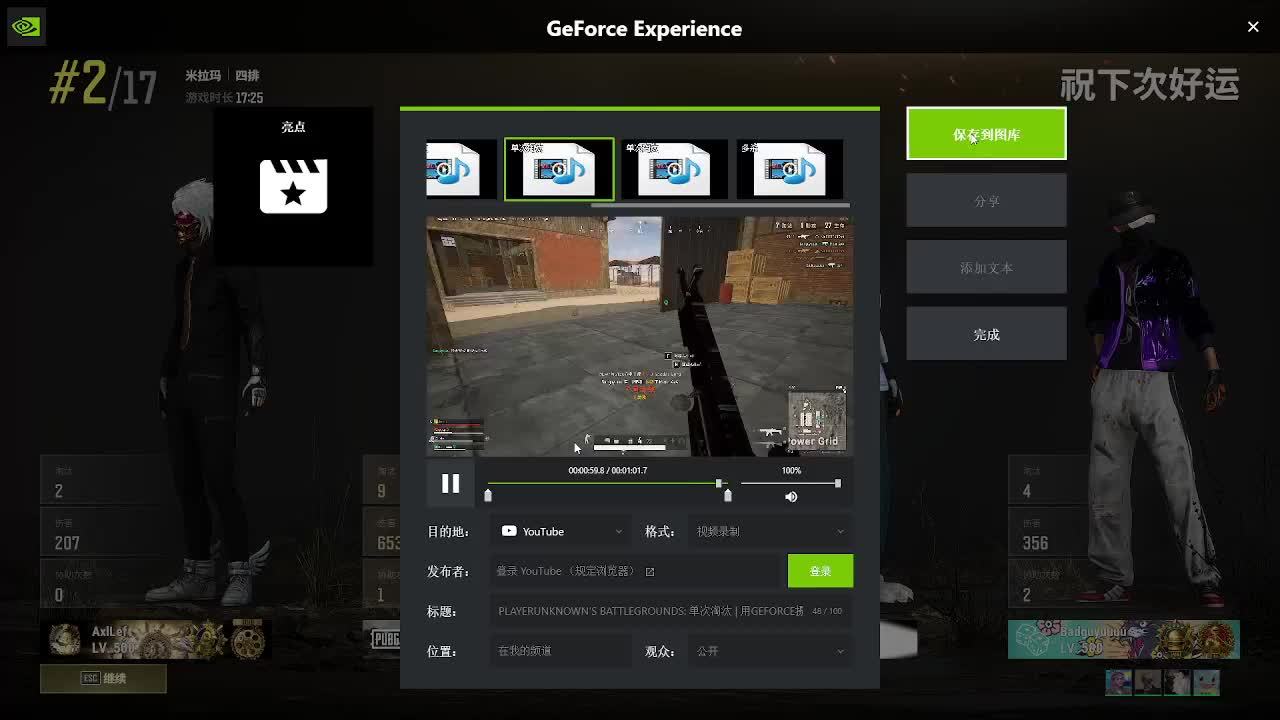This screenshot has width=1280, height=720.
Task: Expand the 格式 format dropdown
Action: (770, 532)
